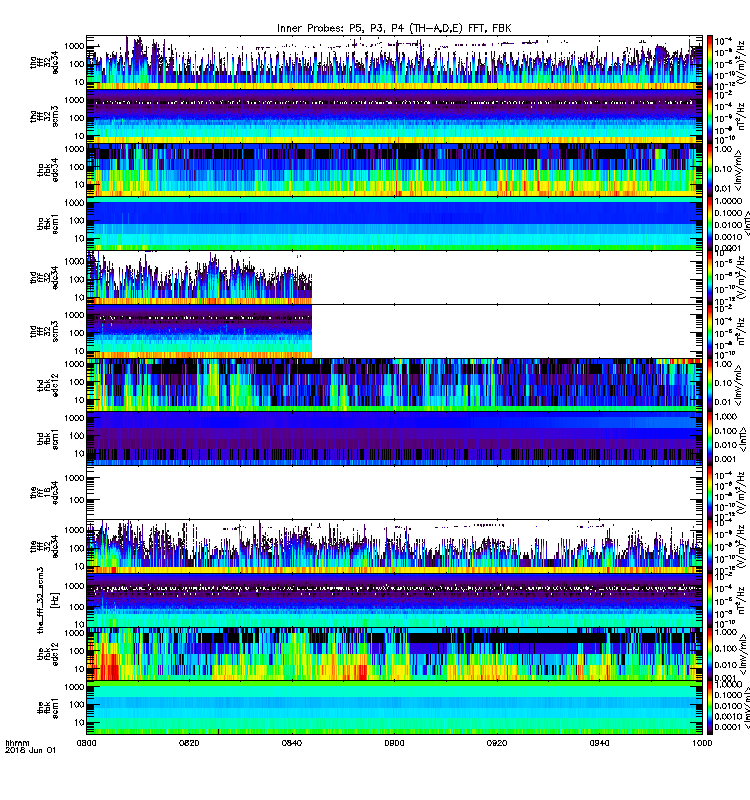Click the '1000' y-axis tick of tha fbk scm1 panel

tap(74, 203)
